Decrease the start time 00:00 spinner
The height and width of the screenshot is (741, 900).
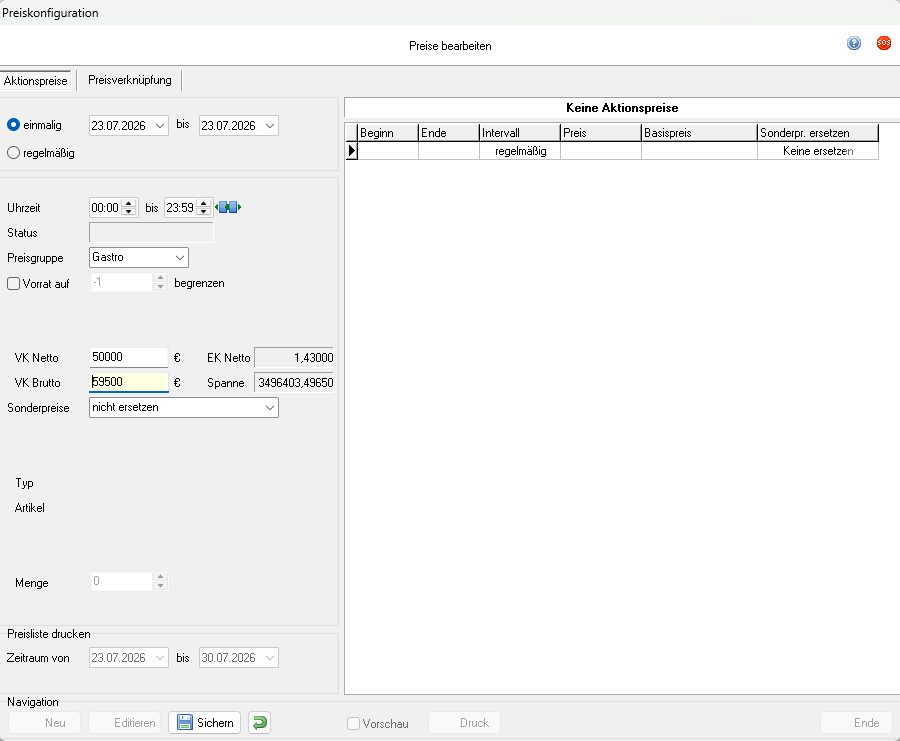coord(129,212)
